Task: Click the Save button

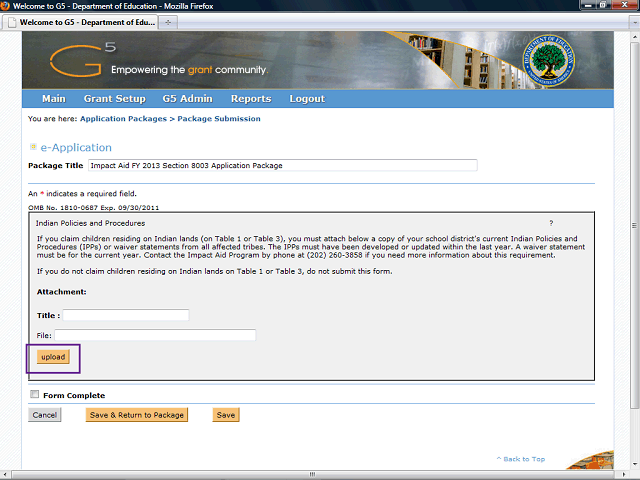Action: coord(226,415)
